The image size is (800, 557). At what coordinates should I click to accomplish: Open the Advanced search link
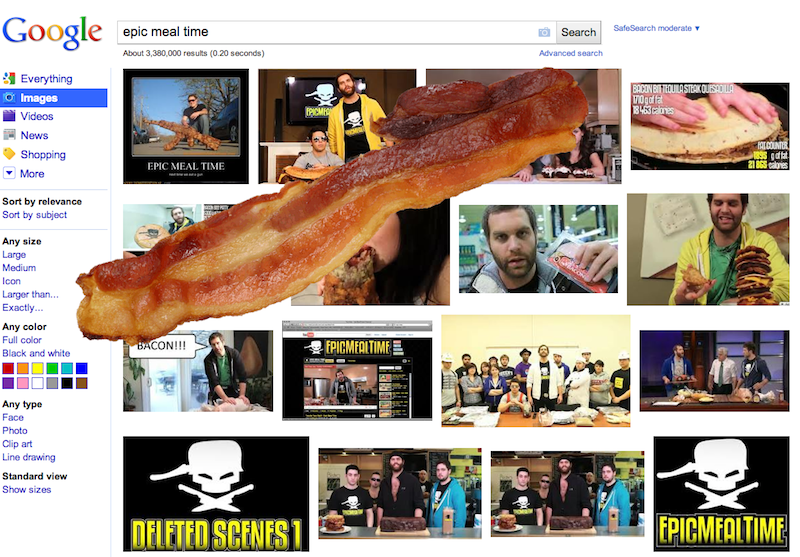570,53
